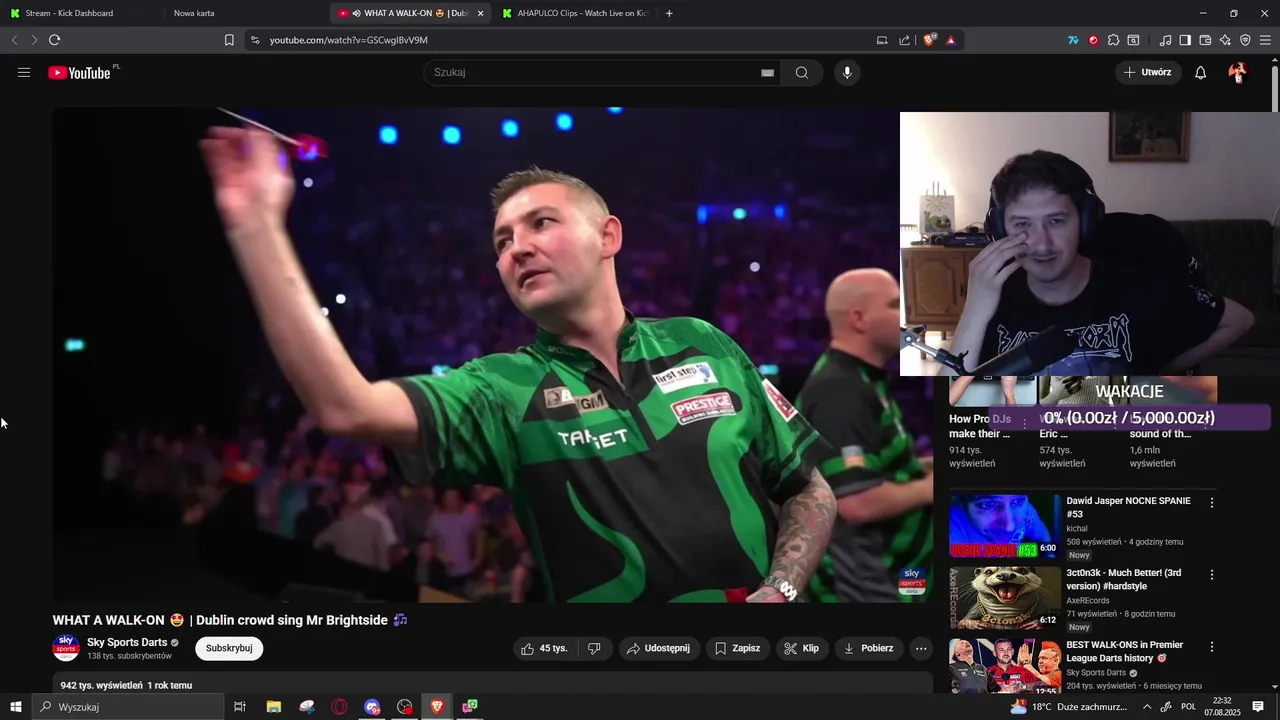Open YouTube notifications bell

point(1201,72)
